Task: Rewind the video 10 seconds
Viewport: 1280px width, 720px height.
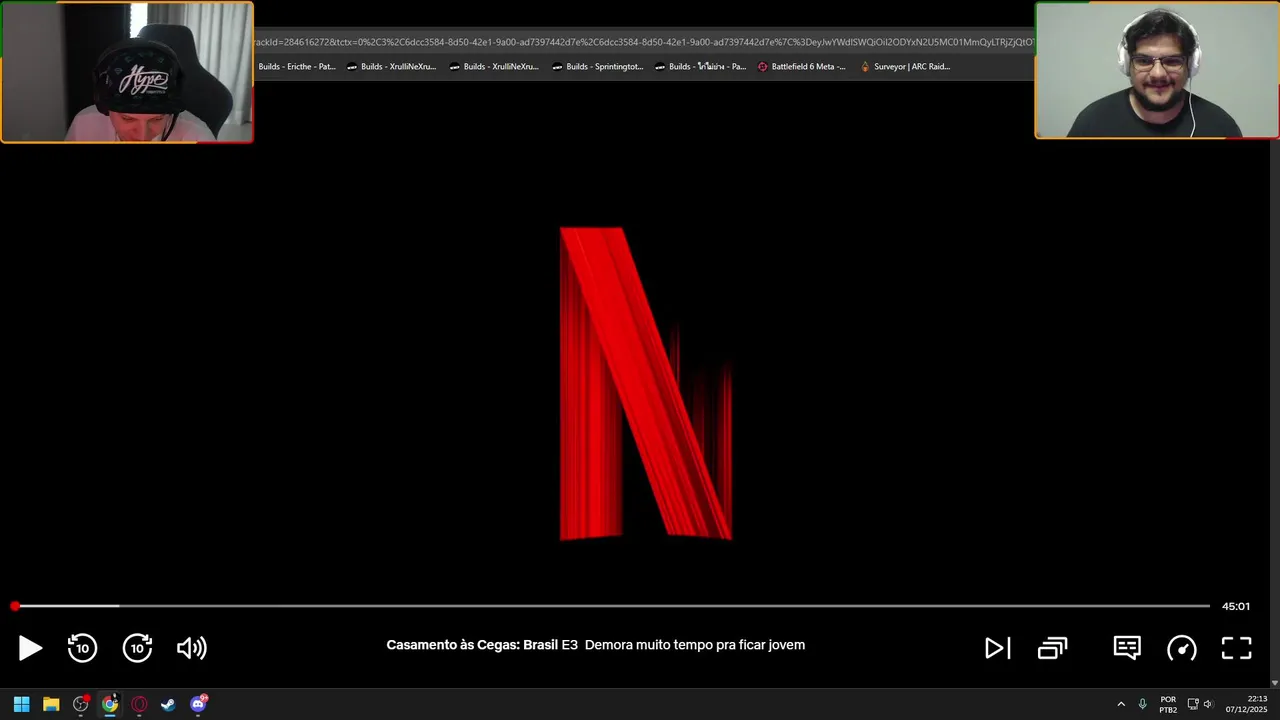Action: [x=82, y=647]
